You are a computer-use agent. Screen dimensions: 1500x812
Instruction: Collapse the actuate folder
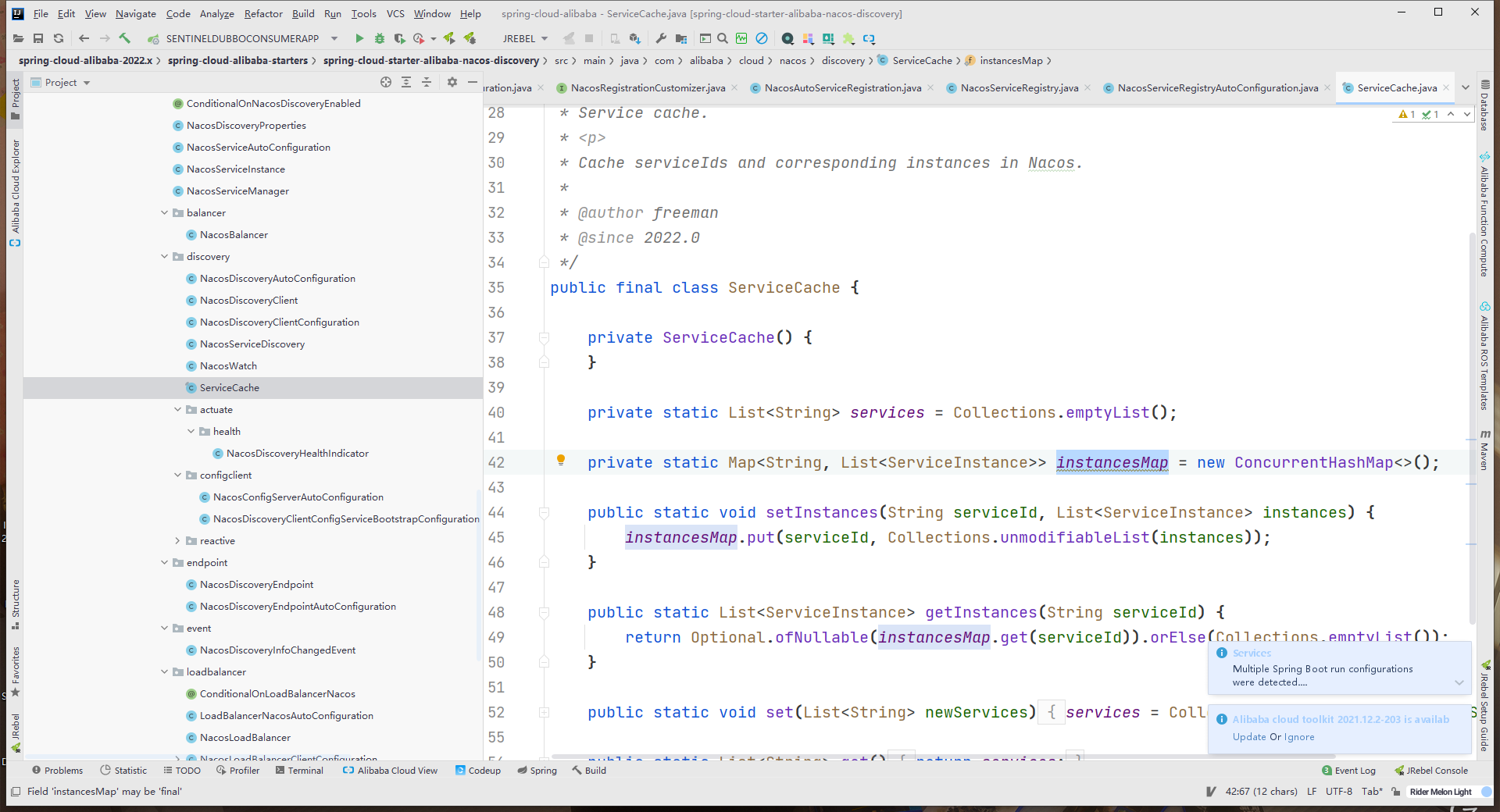[178, 409]
